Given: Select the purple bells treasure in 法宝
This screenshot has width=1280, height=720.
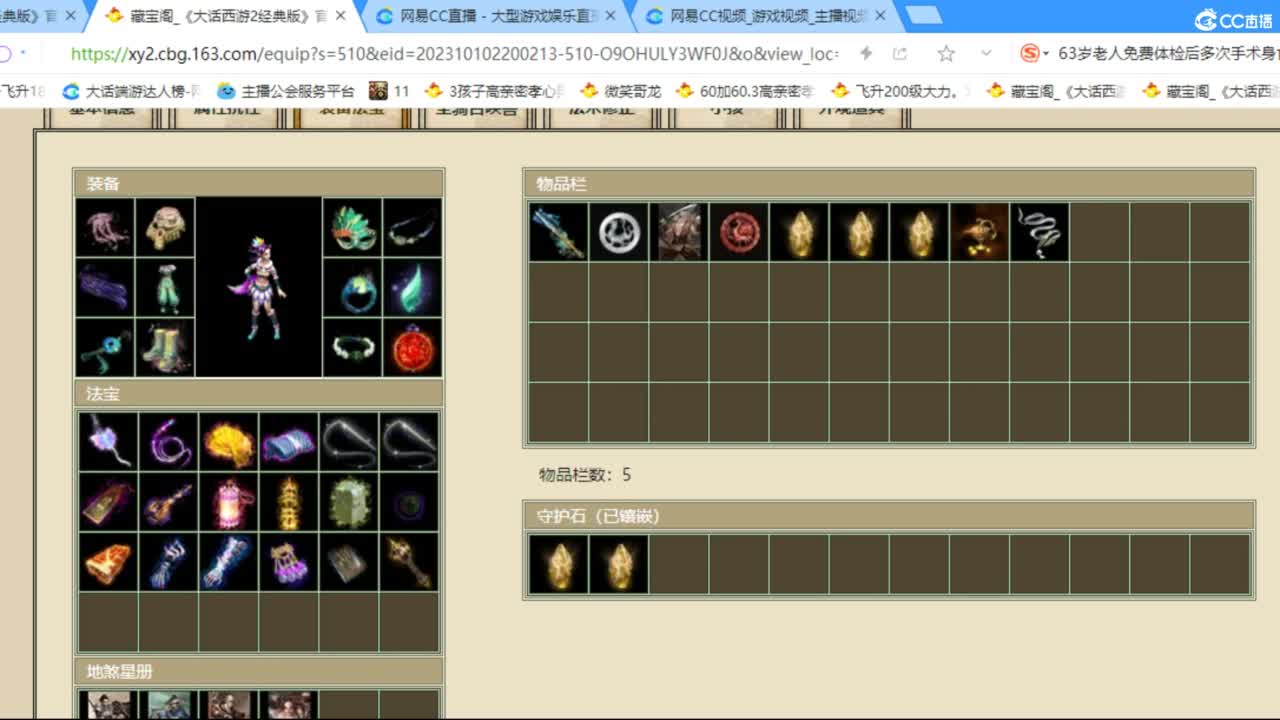Looking at the screenshot, I should coord(288,561).
